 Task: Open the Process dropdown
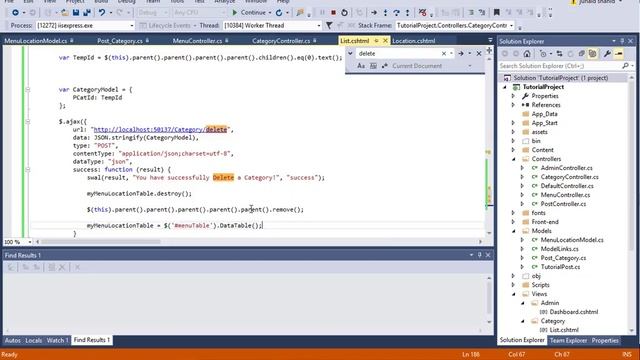click(131, 25)
